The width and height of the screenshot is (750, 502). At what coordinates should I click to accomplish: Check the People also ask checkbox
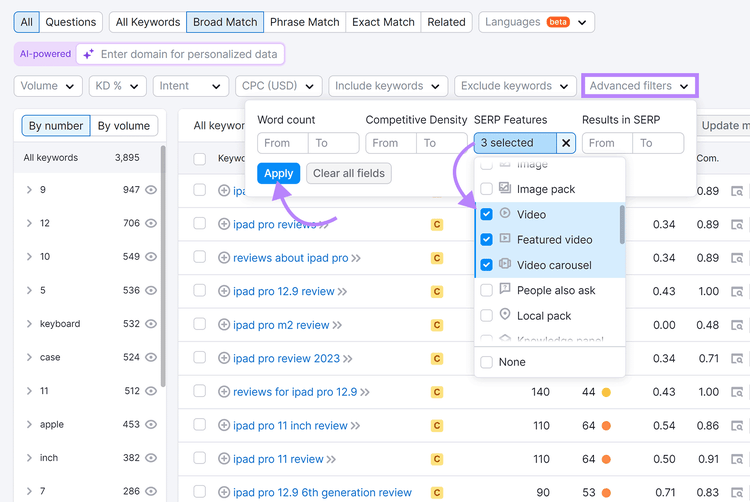point(486,290)
